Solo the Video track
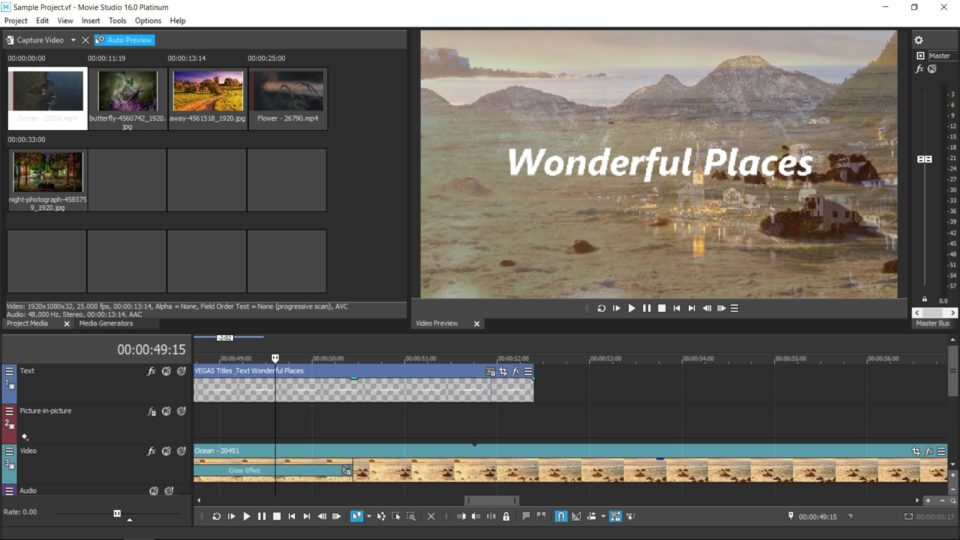 (x=181, y=451)
